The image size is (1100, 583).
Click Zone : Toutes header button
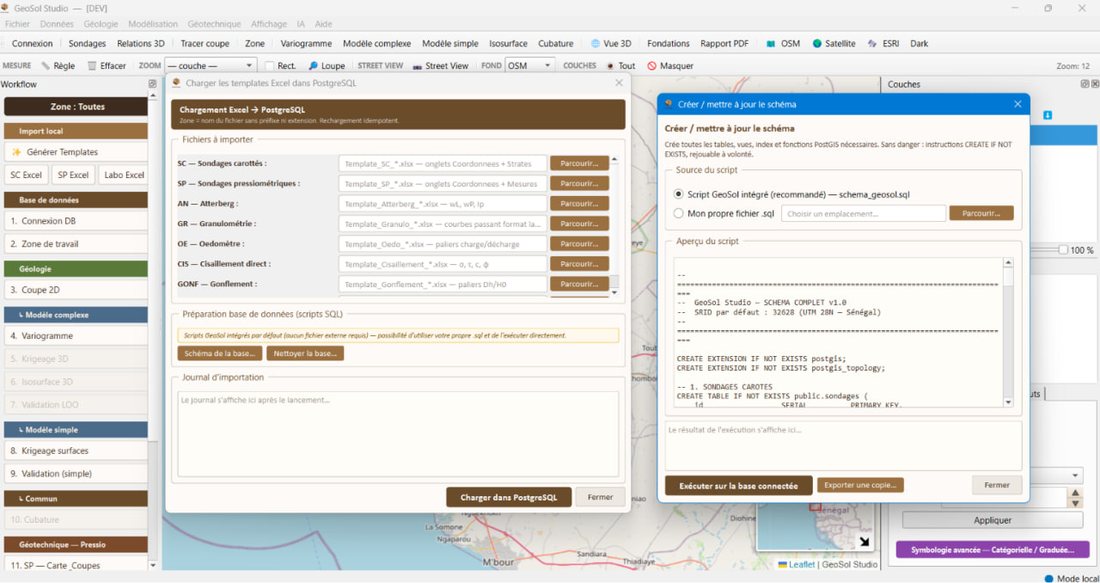76,107
